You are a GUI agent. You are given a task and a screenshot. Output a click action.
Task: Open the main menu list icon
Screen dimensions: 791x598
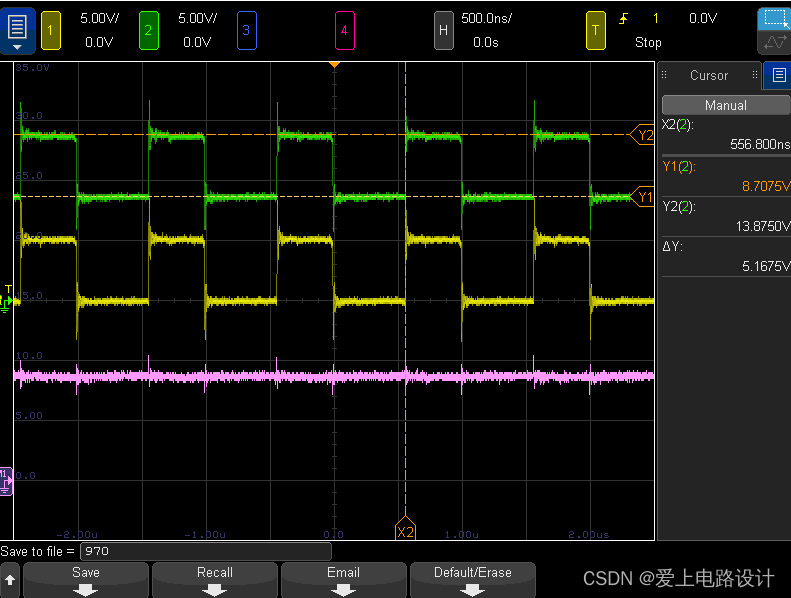click(x=17, y=30)
